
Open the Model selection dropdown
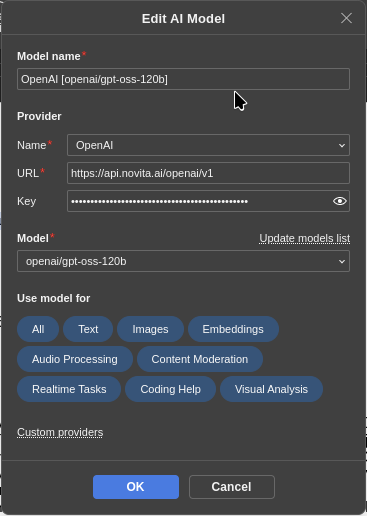pyautogui.click(x=183, y=261)
